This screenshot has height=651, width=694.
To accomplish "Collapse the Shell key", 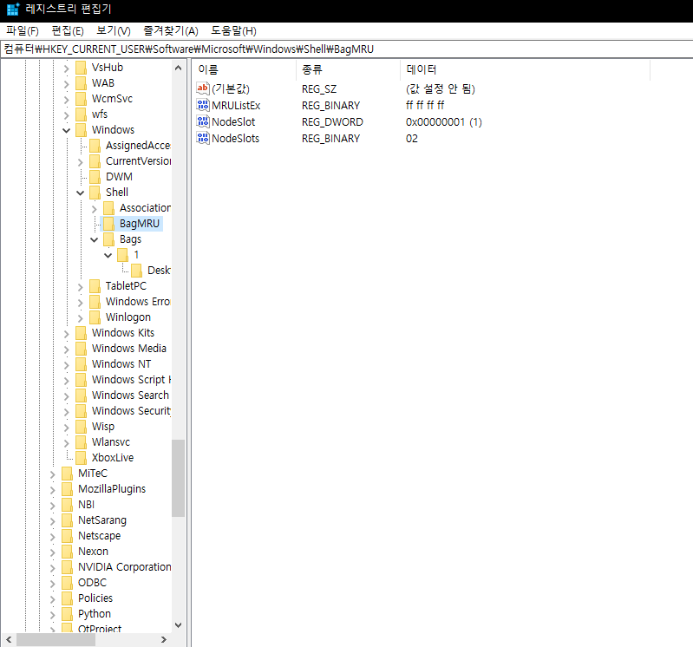I will point(80,193).
